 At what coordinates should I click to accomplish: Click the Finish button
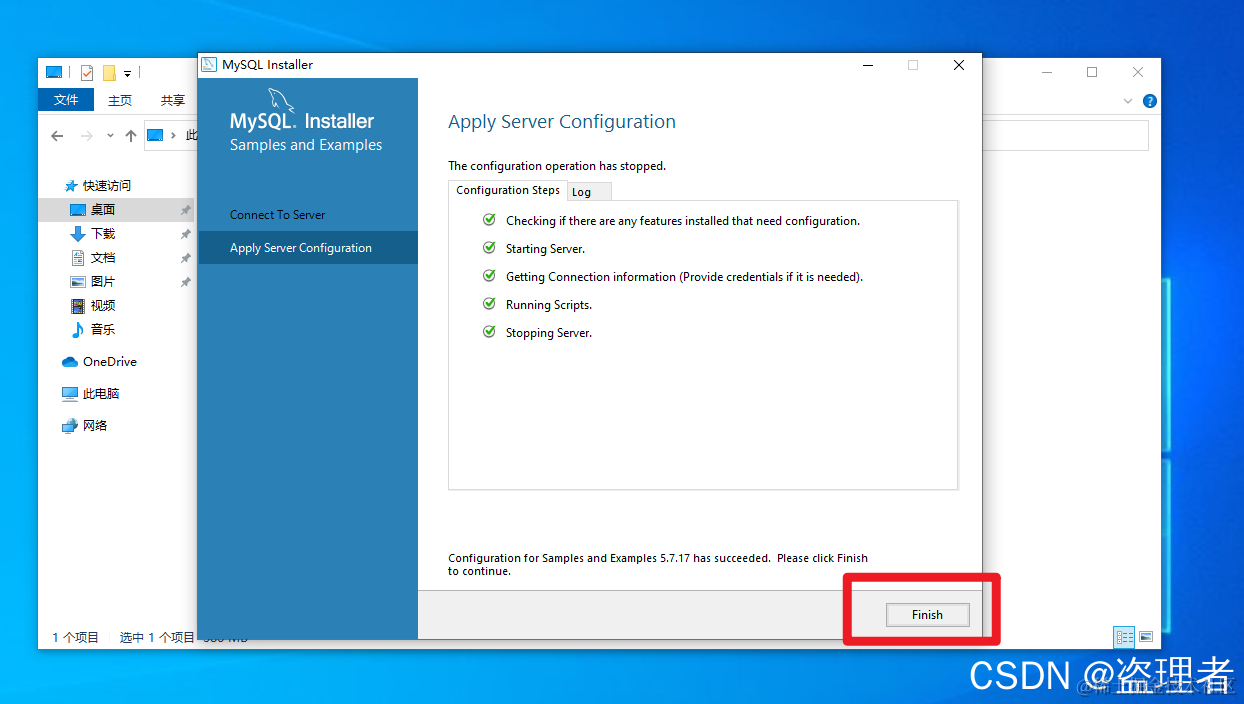pos(927,615)
